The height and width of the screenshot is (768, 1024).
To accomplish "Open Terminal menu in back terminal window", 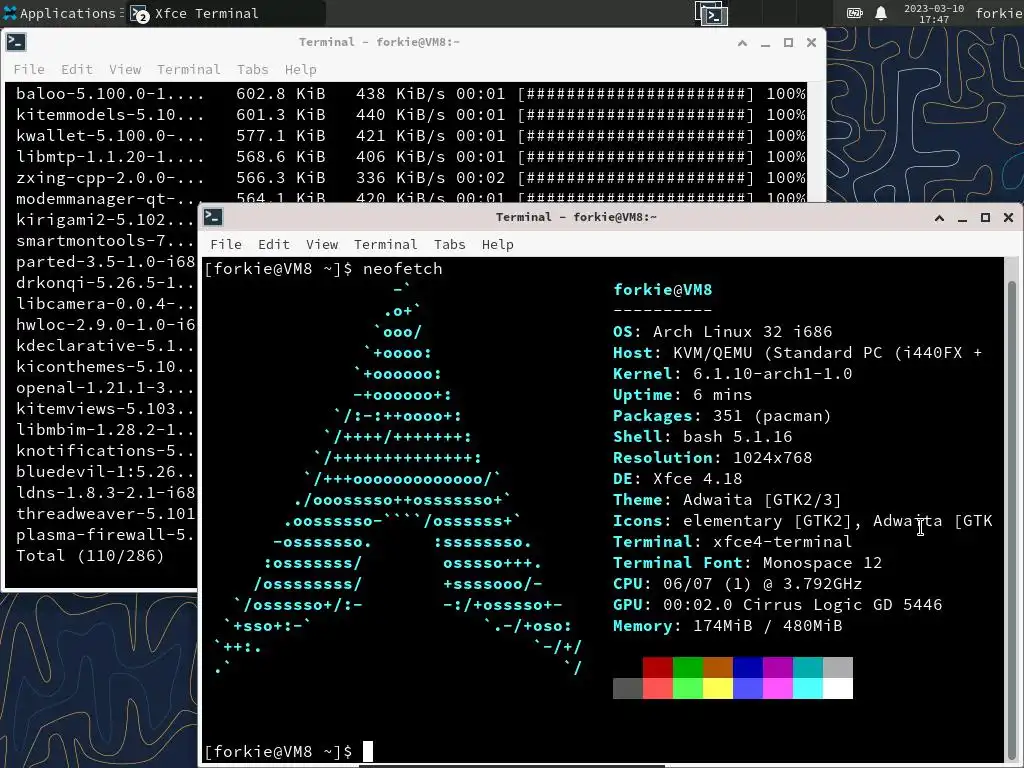I will point(188,69).
